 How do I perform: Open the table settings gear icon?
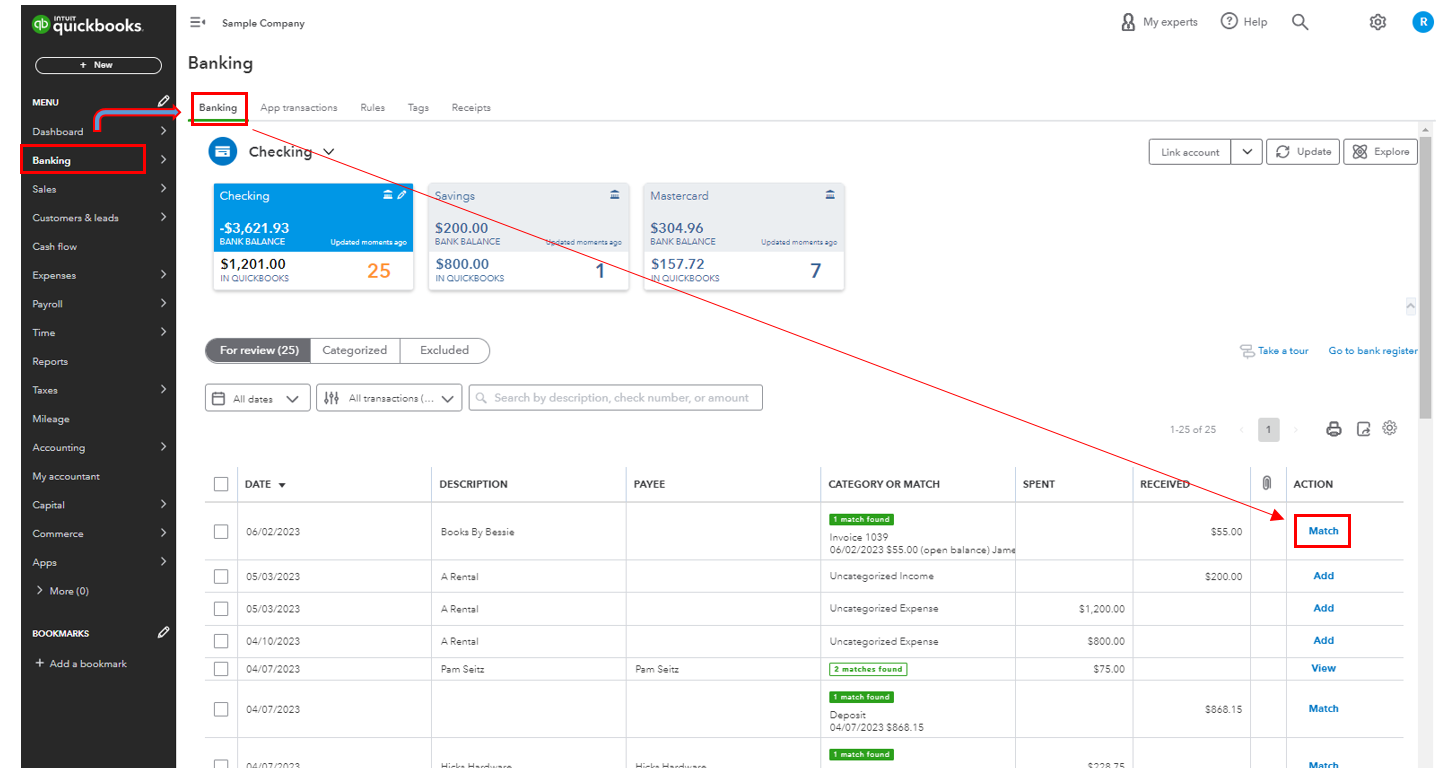click(x=1390, y=428)
